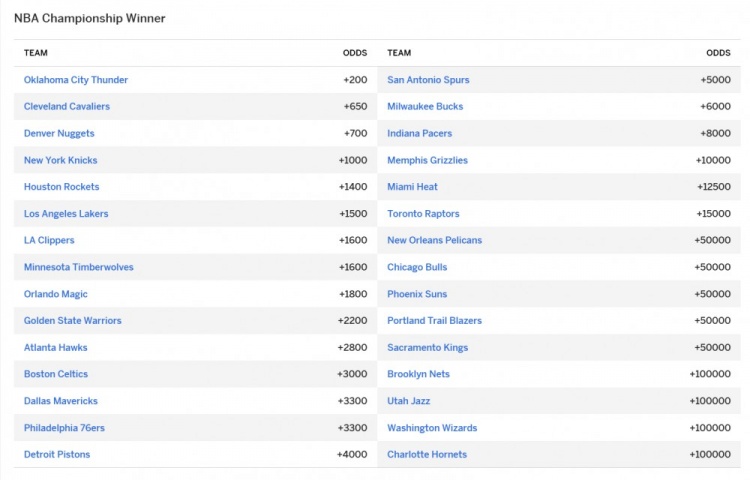Viewport: 750px width, 480px height.
Task: Open the Milwaukee Bucks team link
Action: 425,107
